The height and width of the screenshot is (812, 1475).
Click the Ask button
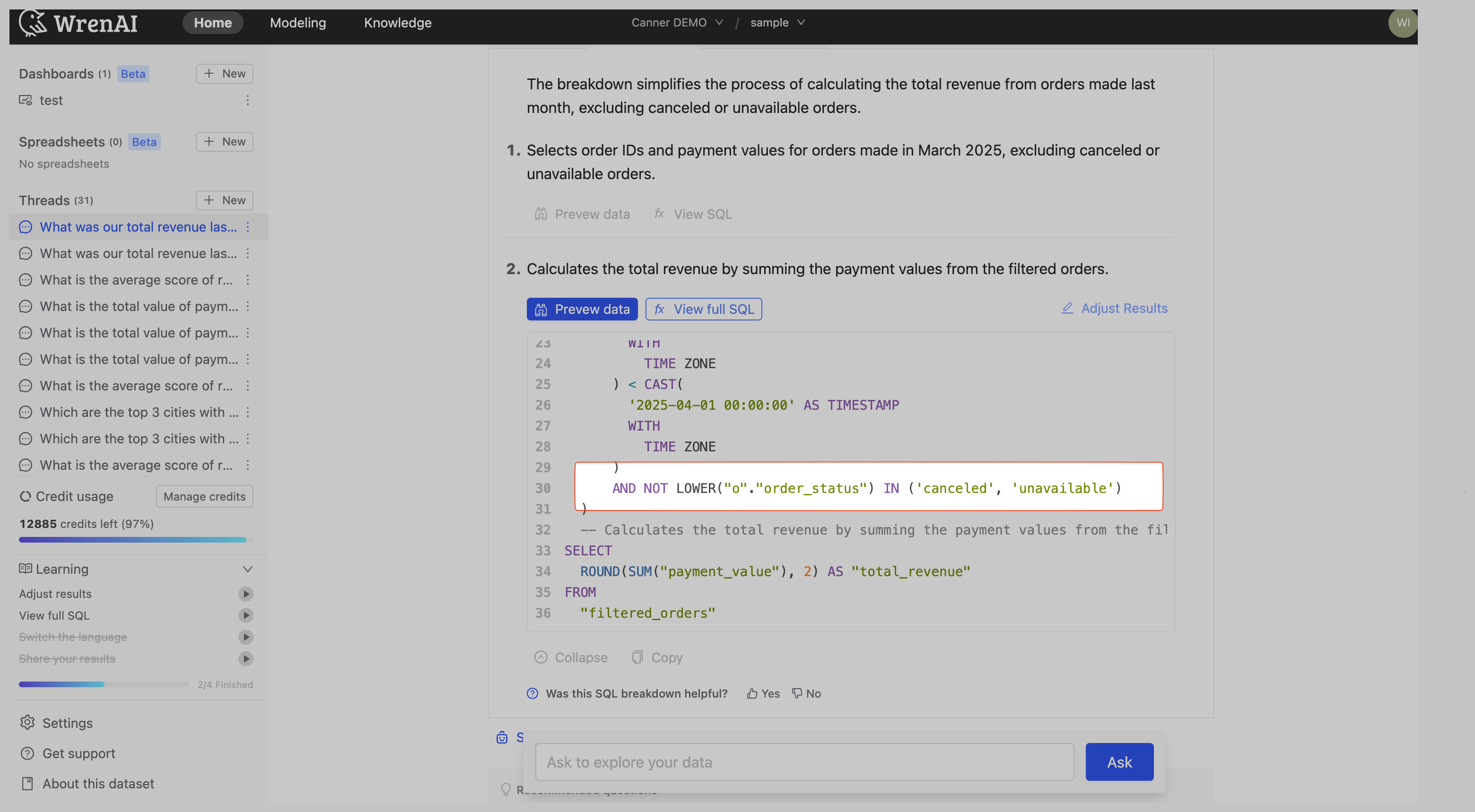coord(1119,761)
